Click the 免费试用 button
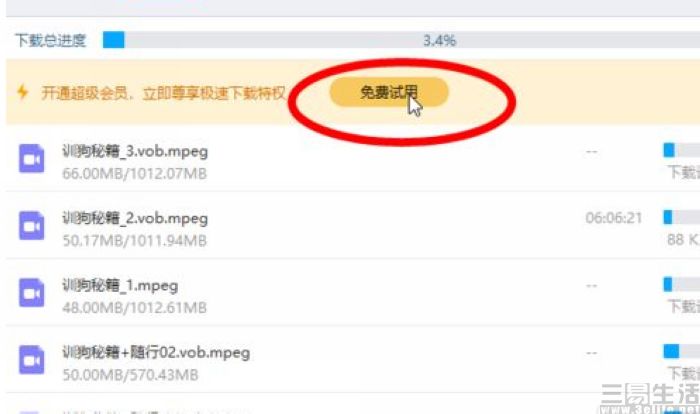The height and width of the screenshot is (414, 700). 389,92
